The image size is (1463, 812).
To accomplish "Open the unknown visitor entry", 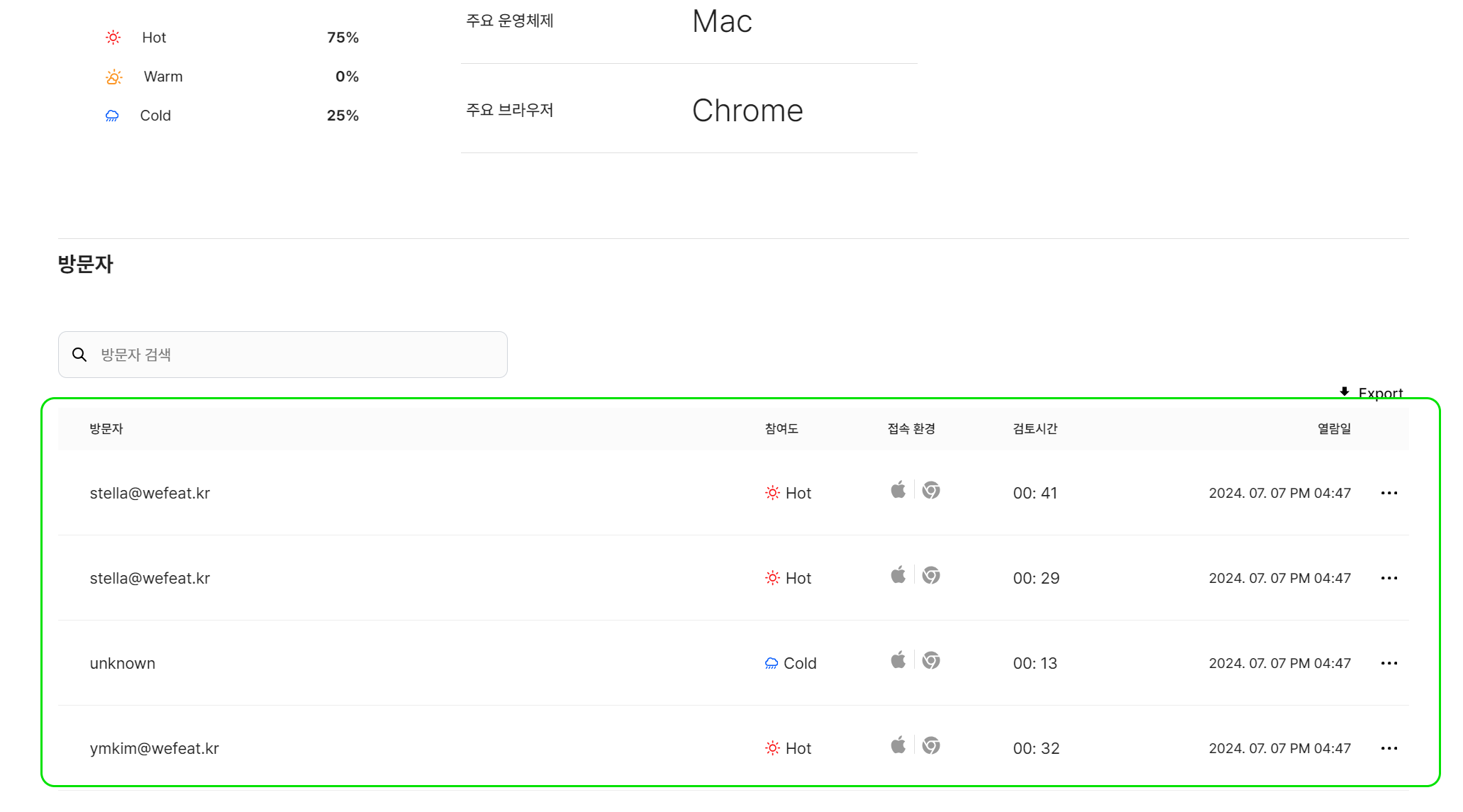I will 123,663.
